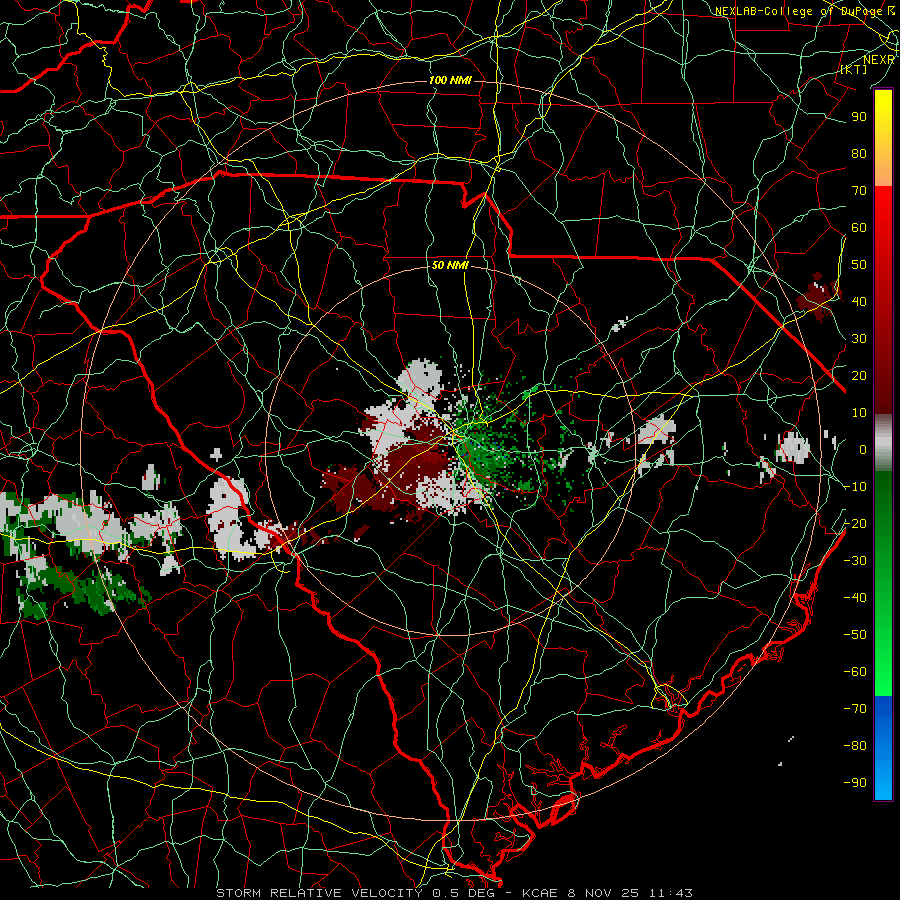Image resolution: width=900 pixels, height=900 pixels.
Task: Click the -90 value on the color scale
Action: (x=855, y=783)
